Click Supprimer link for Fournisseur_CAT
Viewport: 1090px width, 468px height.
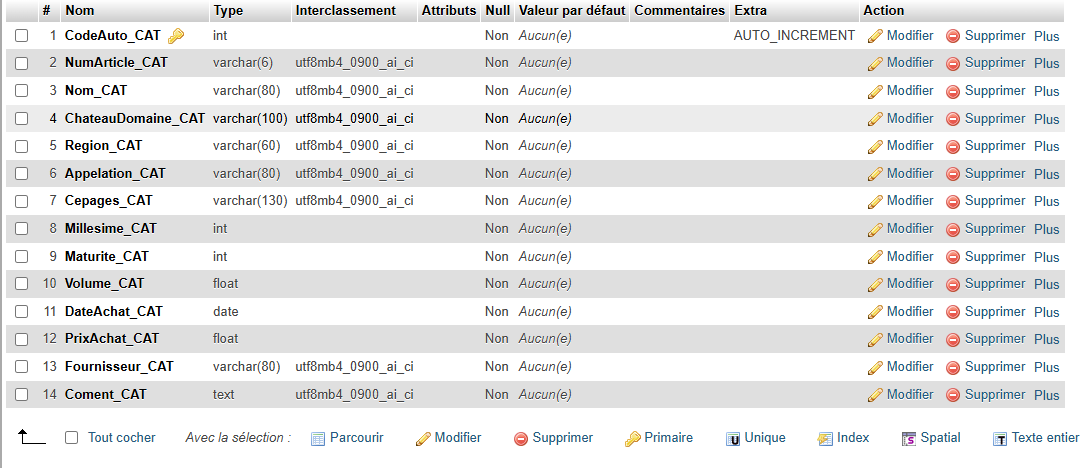point(995,366)
